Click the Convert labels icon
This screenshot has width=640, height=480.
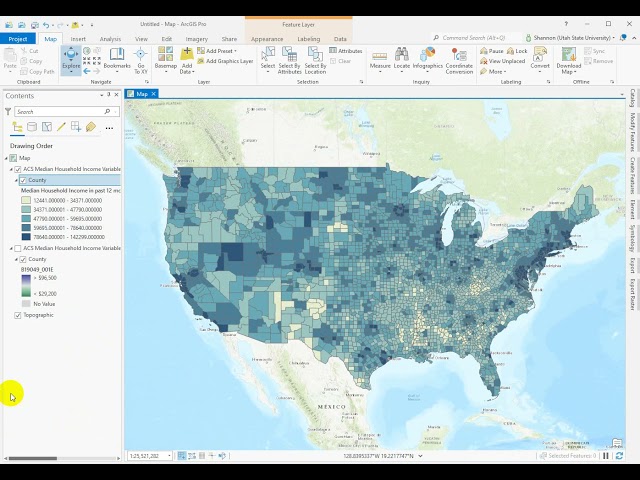tap(540, 54)
